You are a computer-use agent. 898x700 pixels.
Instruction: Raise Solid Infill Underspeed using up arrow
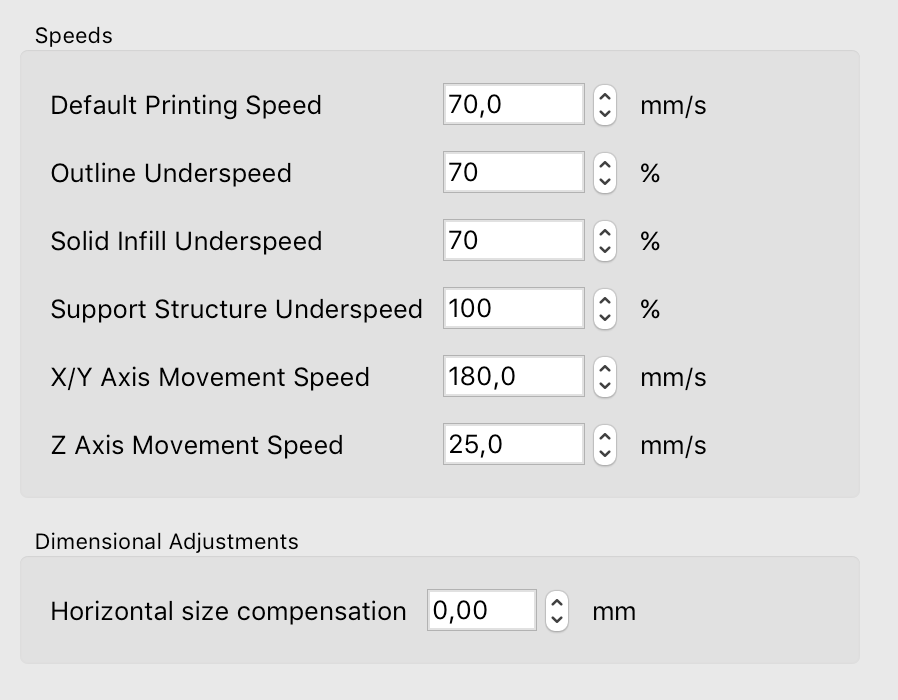click(604, 233)
